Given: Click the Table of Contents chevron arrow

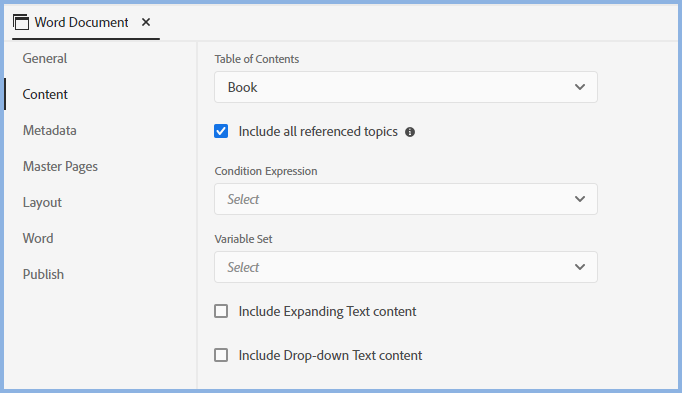Looking at the screenshot, I should tap(580, 87).
